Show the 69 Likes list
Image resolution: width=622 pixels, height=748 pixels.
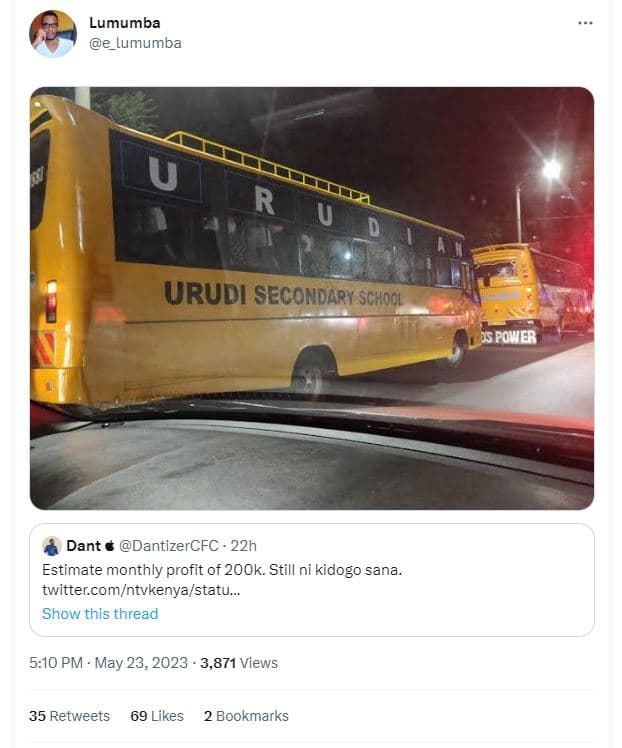point(157,716)
